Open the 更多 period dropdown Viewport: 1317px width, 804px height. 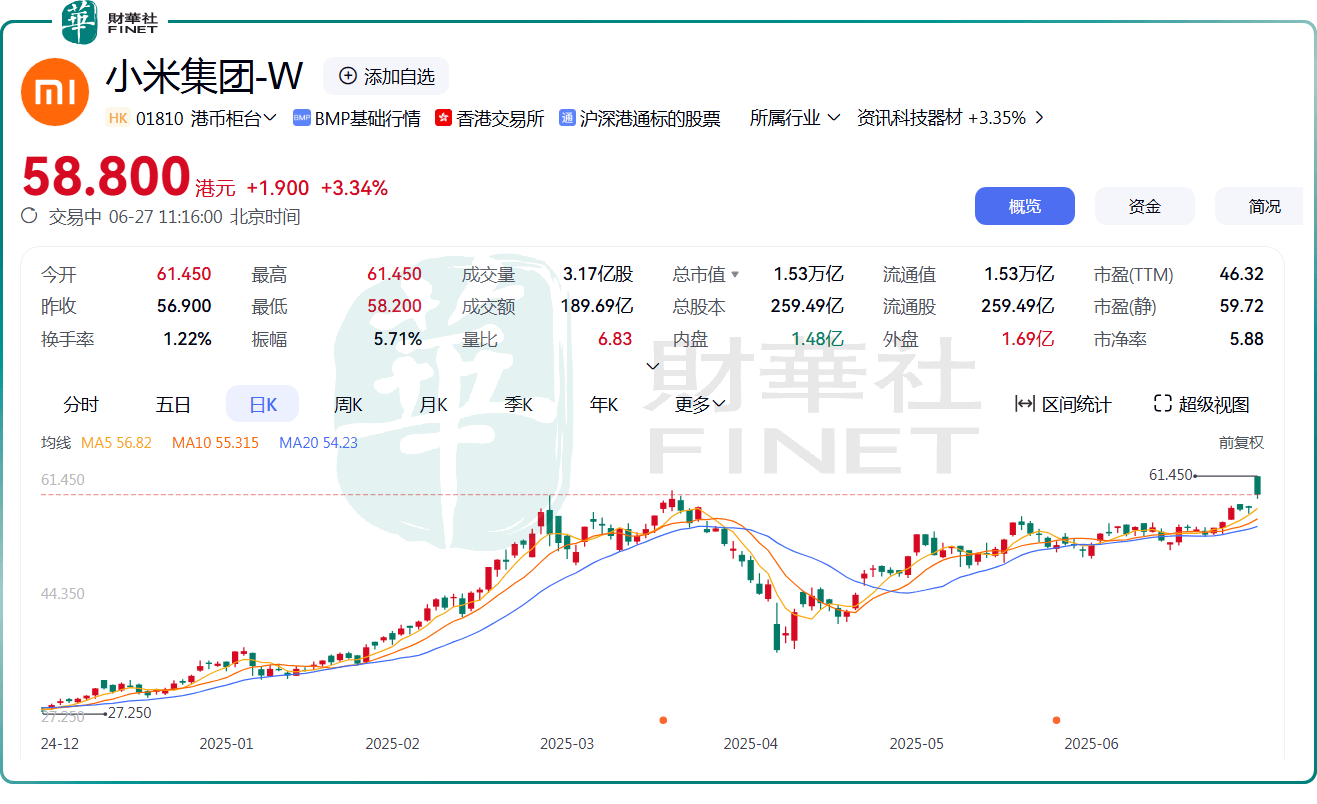700,405
